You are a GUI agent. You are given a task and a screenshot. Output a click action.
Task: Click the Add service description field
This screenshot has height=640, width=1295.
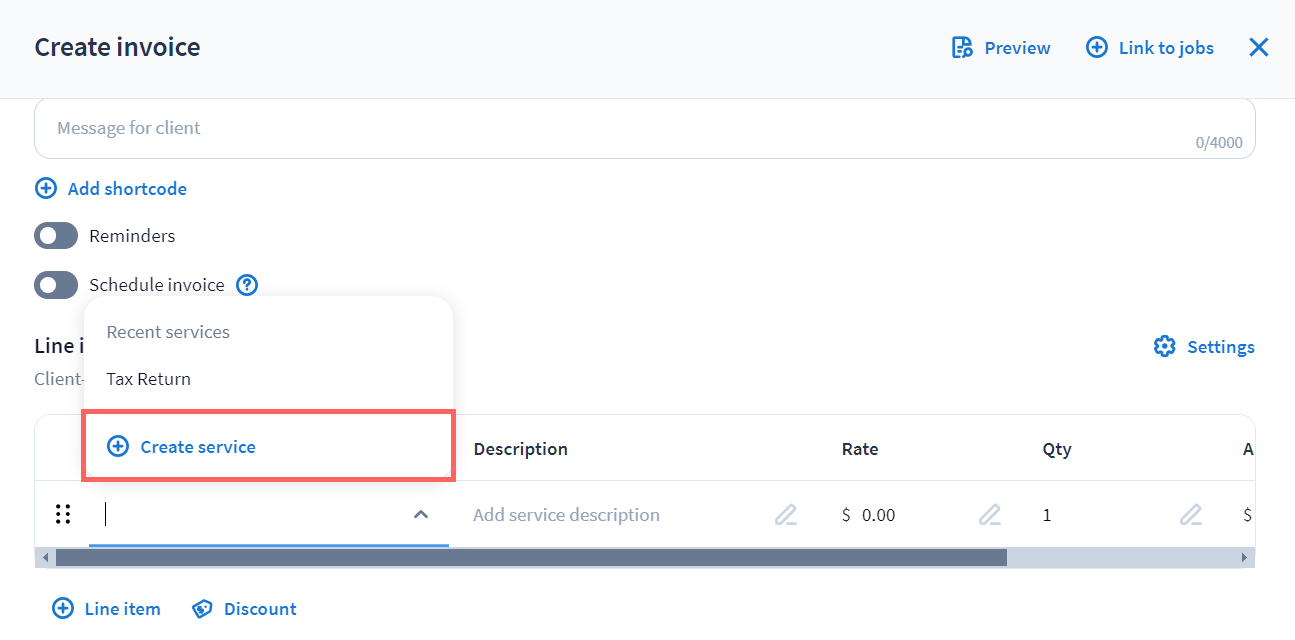[600, 515]
